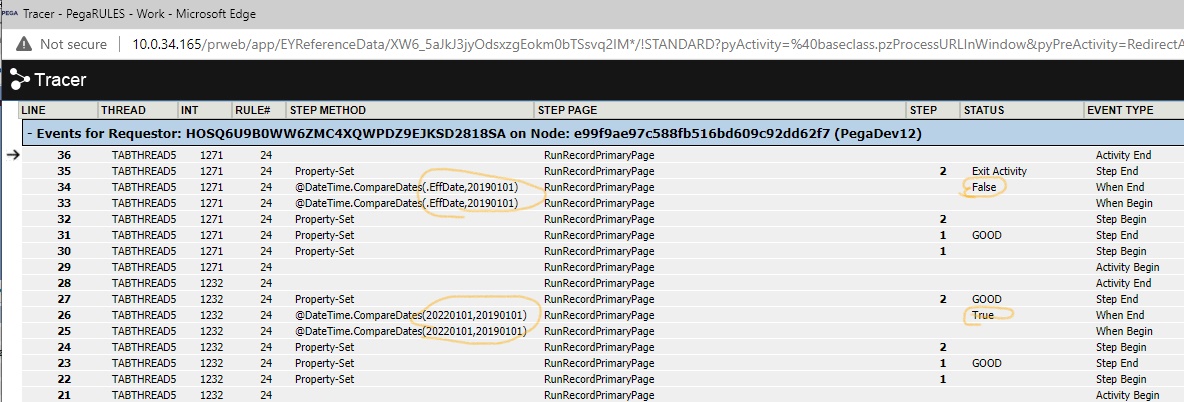Select line number 35

point(63,171)
